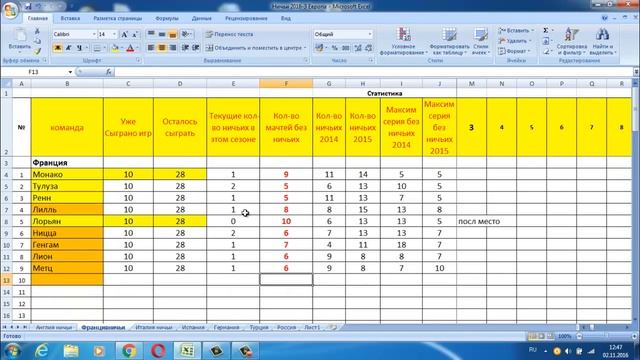Align text to the left
Viewport: 640px width, 360px height.
tap(151, 48)
